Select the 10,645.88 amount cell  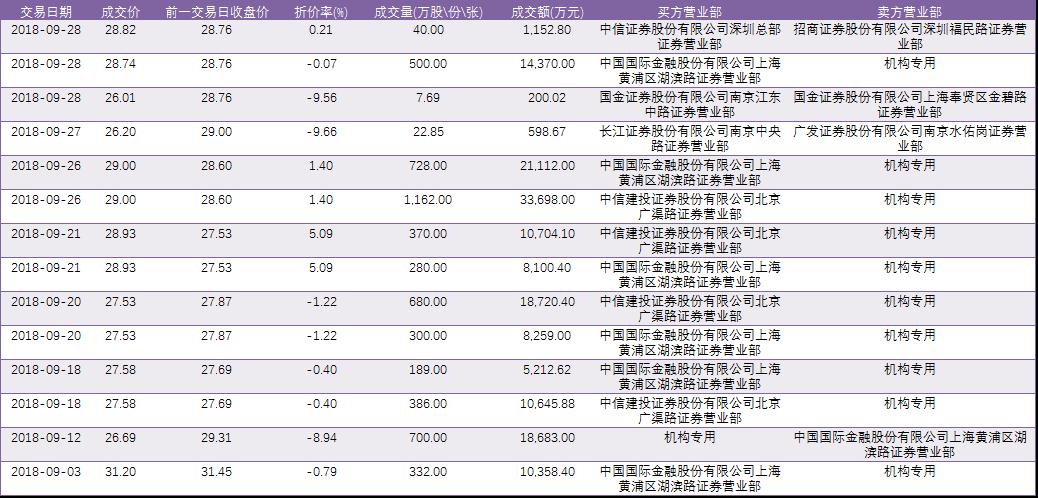(x=547, y=403)
